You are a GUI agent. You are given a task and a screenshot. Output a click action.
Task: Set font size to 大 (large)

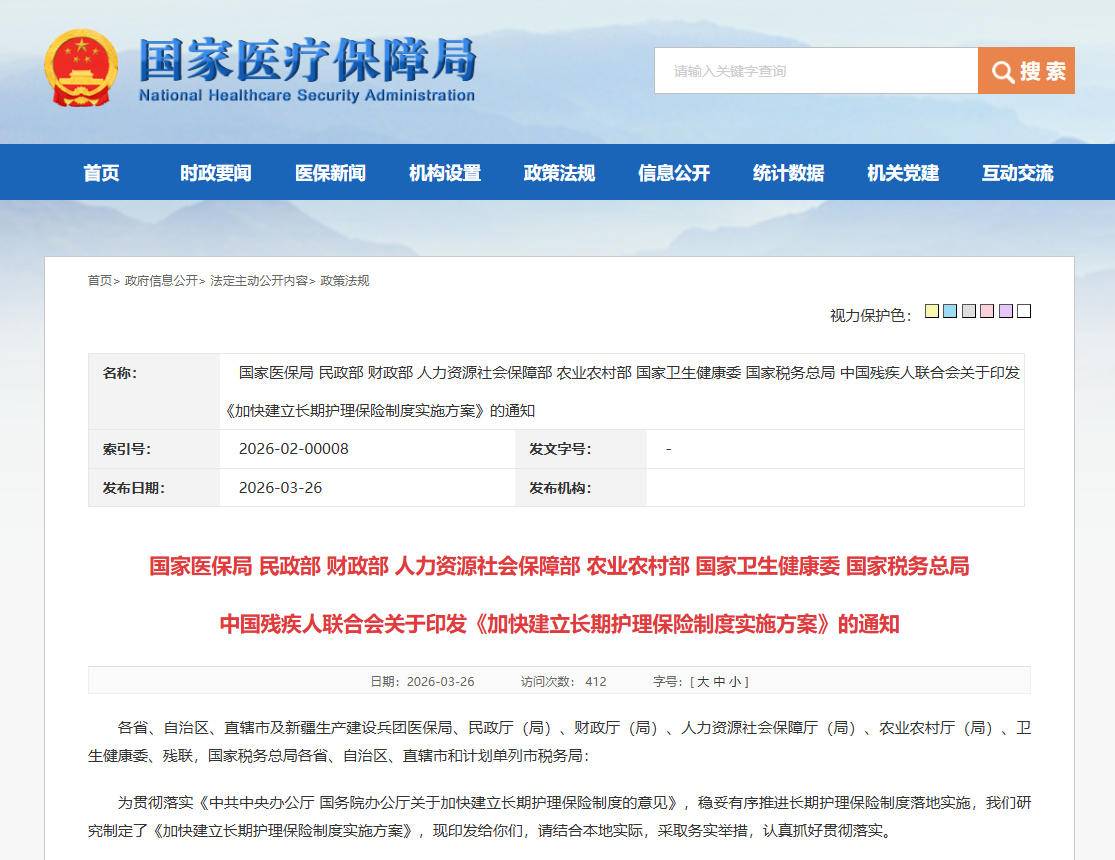pyautogui.click(x=703, y=682)
